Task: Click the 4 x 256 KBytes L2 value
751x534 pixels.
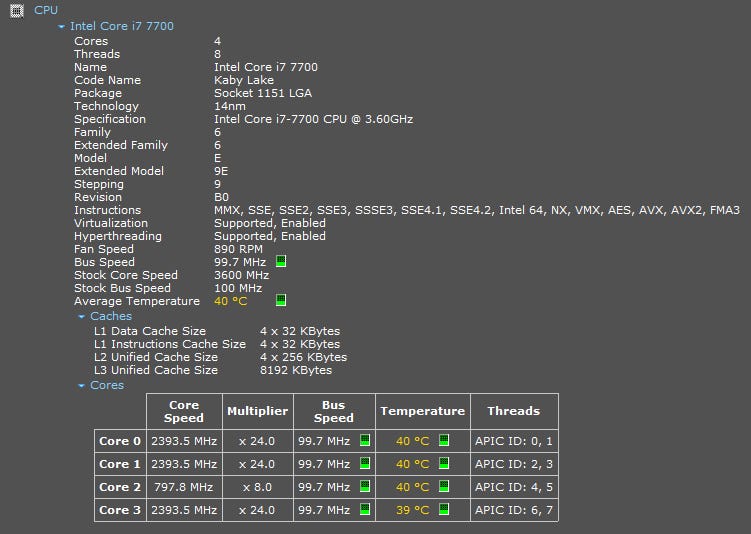Action: 303,357
